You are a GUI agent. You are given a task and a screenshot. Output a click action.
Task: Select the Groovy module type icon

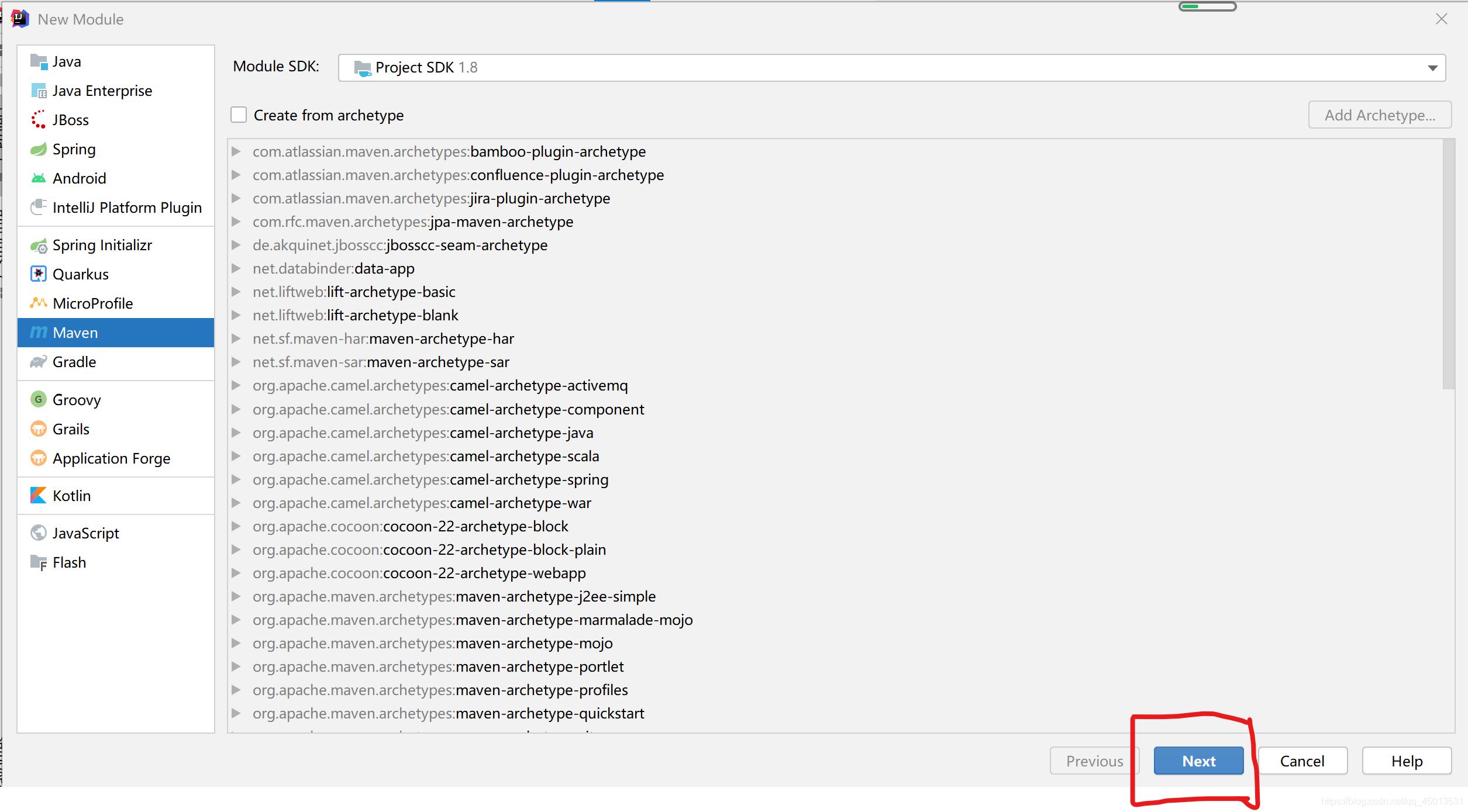[38, 400]
